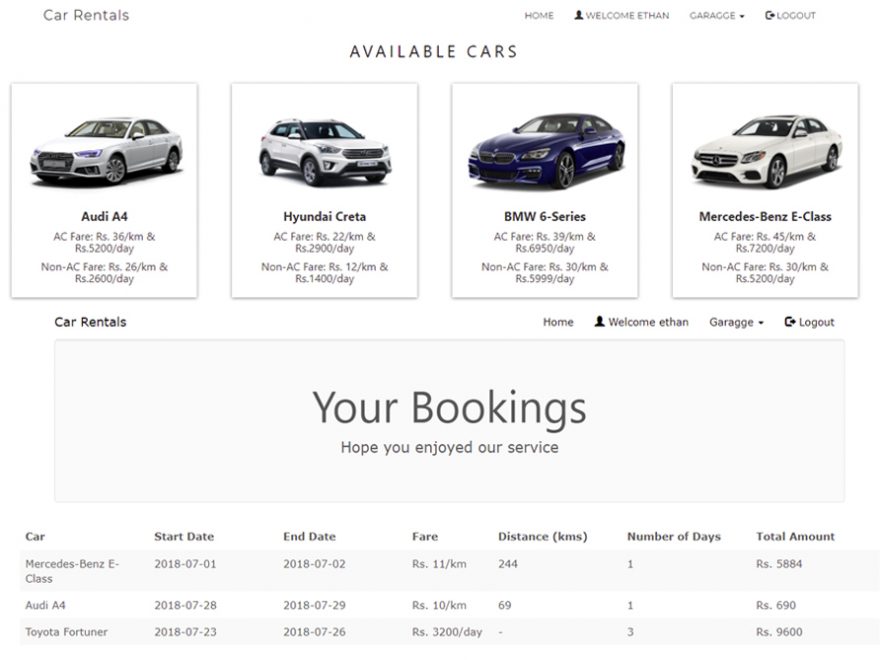Click the Total Amount column header

[796, 536]
